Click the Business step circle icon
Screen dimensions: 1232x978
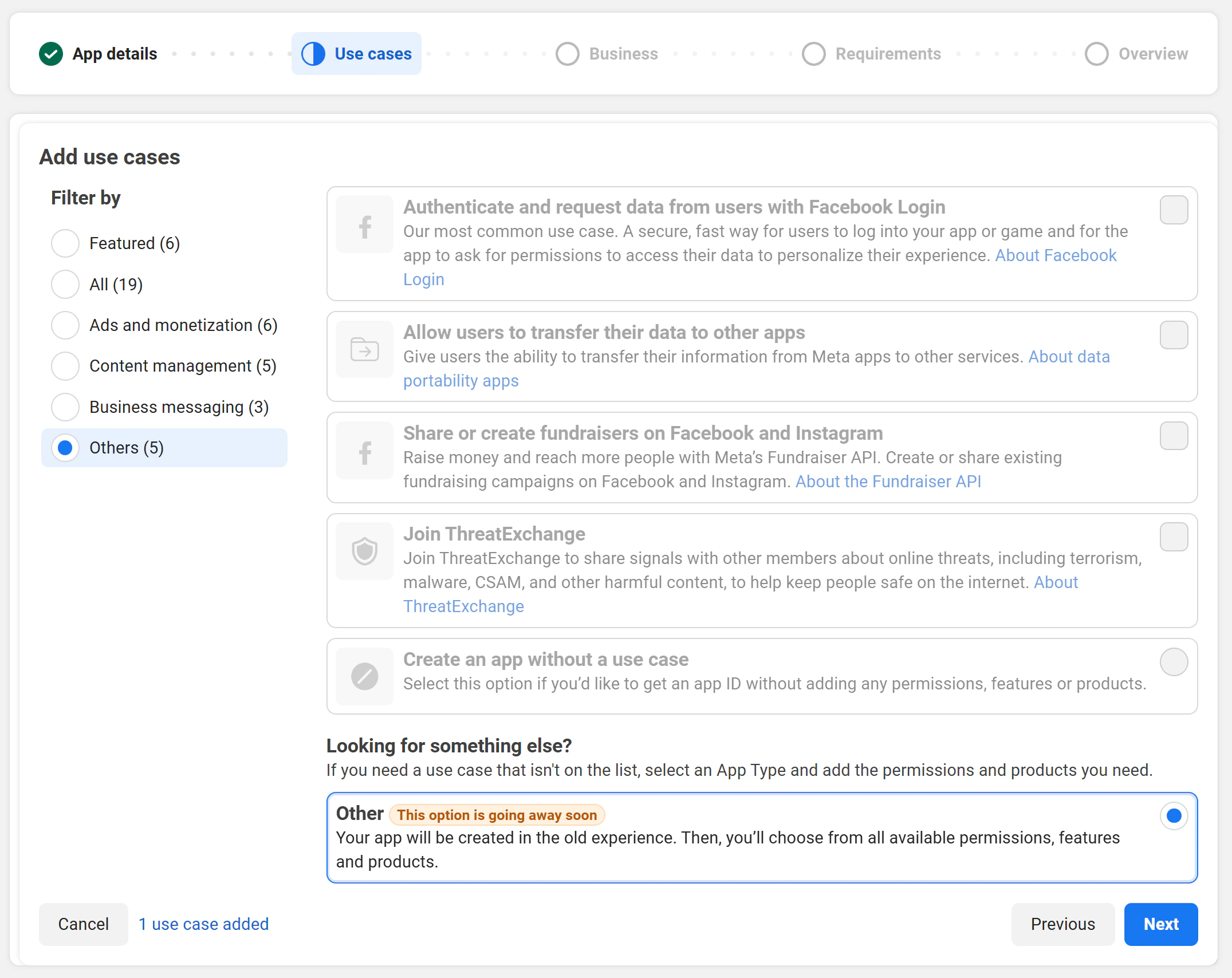point(568,54)
